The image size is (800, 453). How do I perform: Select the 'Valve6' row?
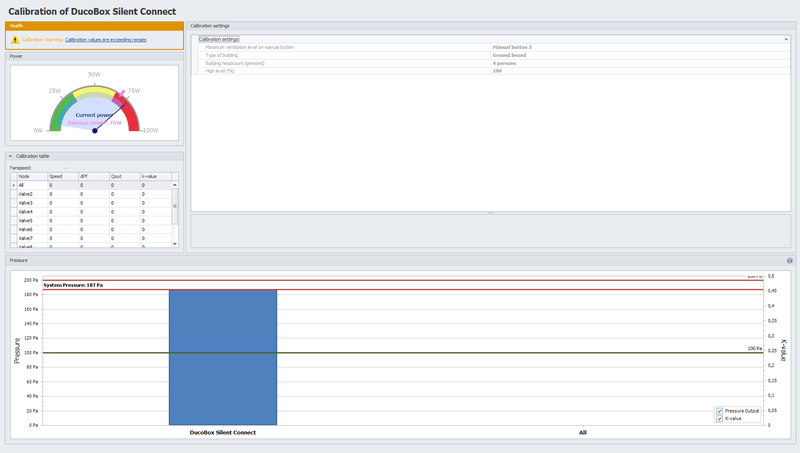[91, 230]
